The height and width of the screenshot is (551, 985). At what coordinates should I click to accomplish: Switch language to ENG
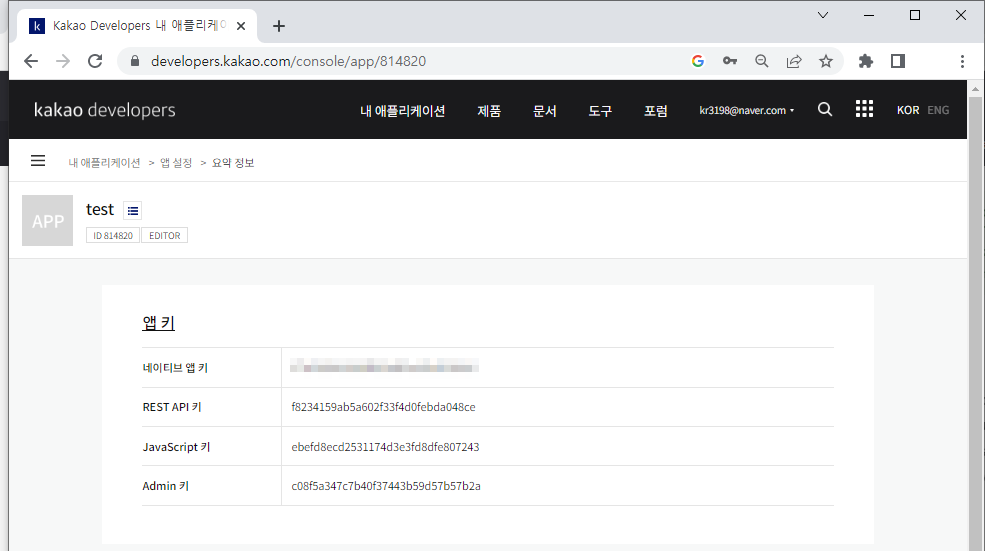(938, 110)
